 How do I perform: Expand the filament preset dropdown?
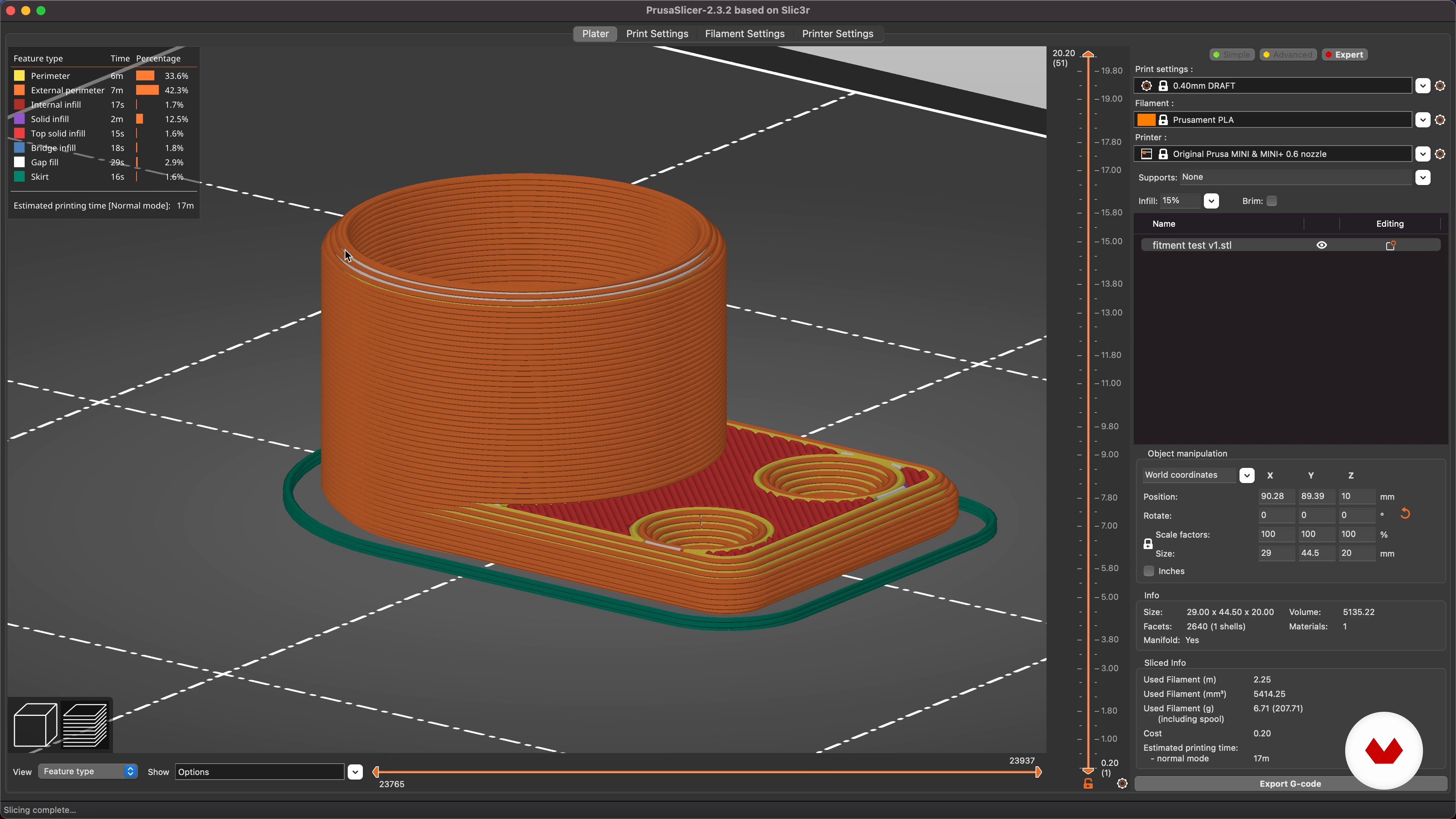(1423, 120)
